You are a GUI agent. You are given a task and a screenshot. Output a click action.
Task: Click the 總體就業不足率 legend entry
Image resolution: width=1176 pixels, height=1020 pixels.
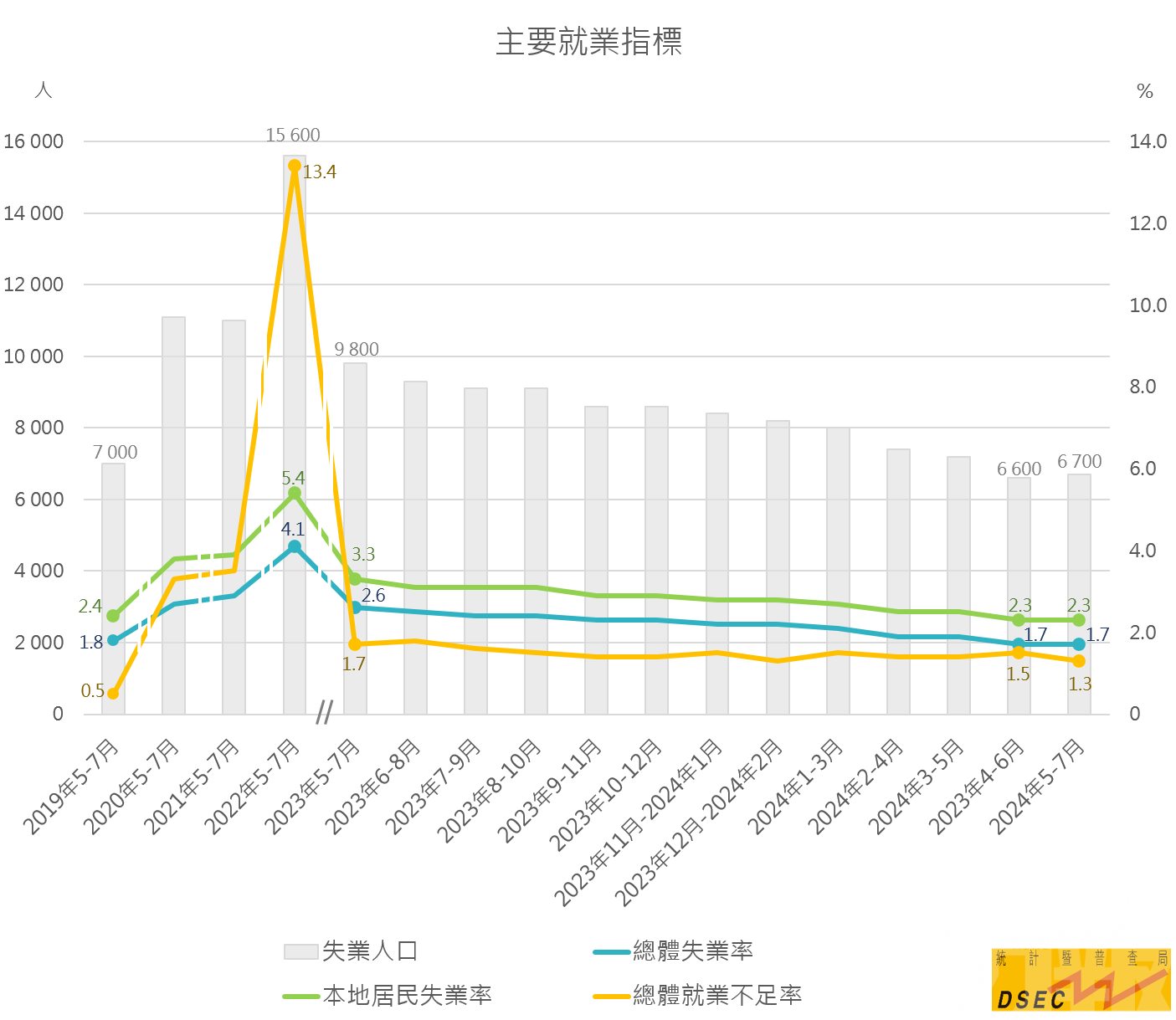point(698,996)
